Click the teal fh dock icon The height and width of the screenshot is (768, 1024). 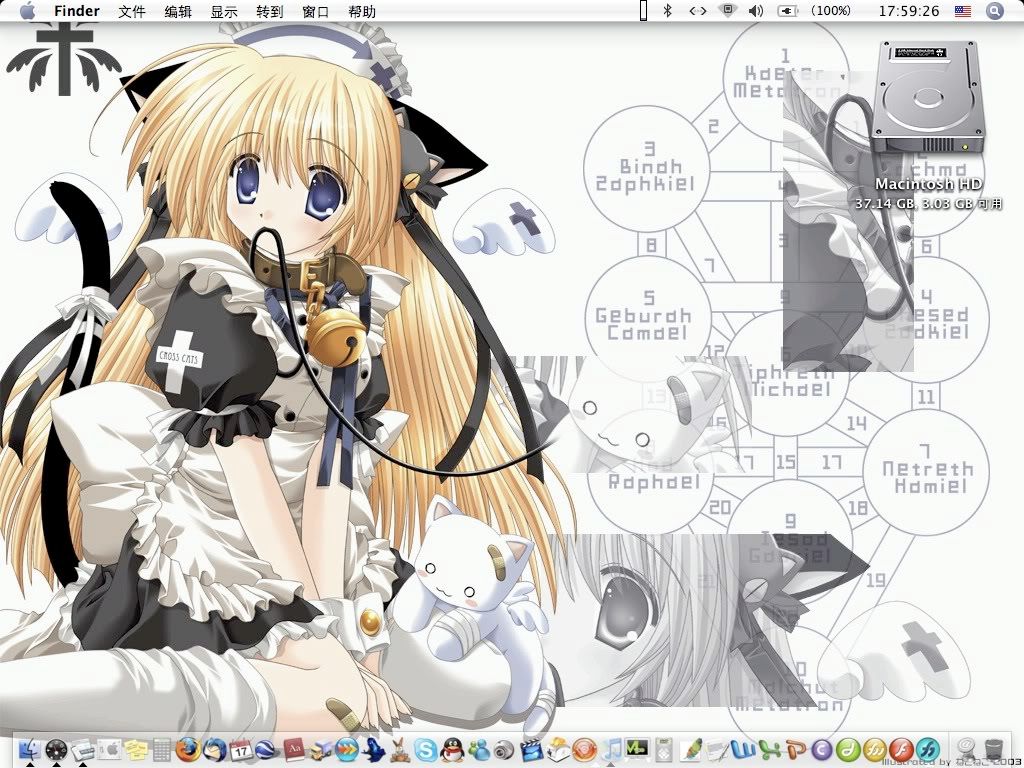[x=927, y=749]
